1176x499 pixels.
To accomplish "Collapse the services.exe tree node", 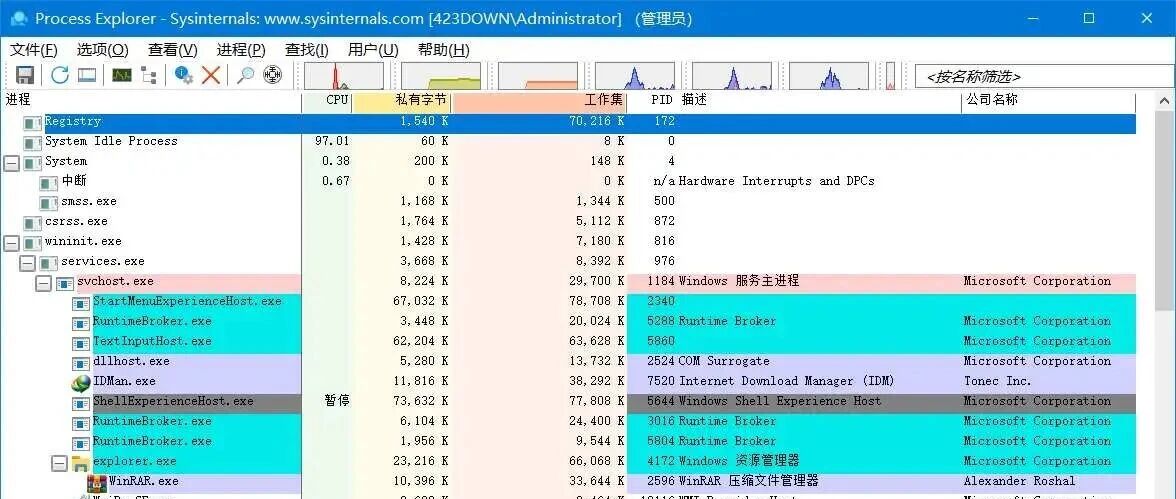I will point(27,263).
